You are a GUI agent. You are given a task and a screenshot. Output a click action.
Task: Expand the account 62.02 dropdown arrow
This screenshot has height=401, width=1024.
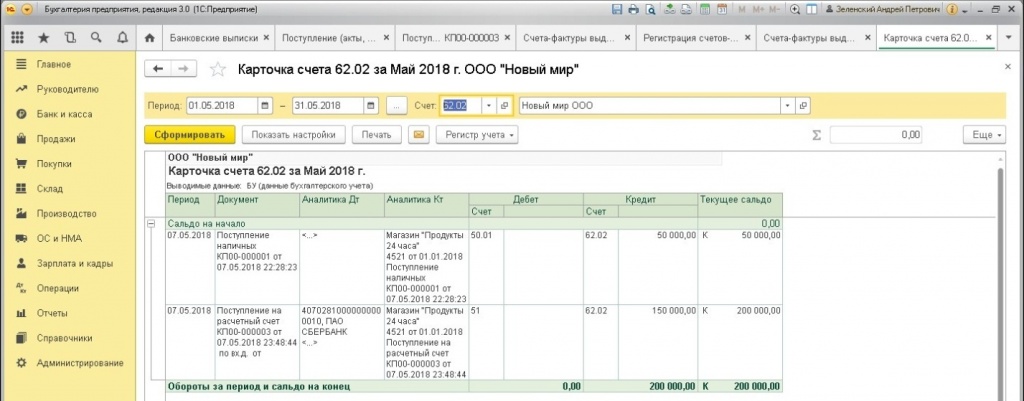[x=488, y=105]
